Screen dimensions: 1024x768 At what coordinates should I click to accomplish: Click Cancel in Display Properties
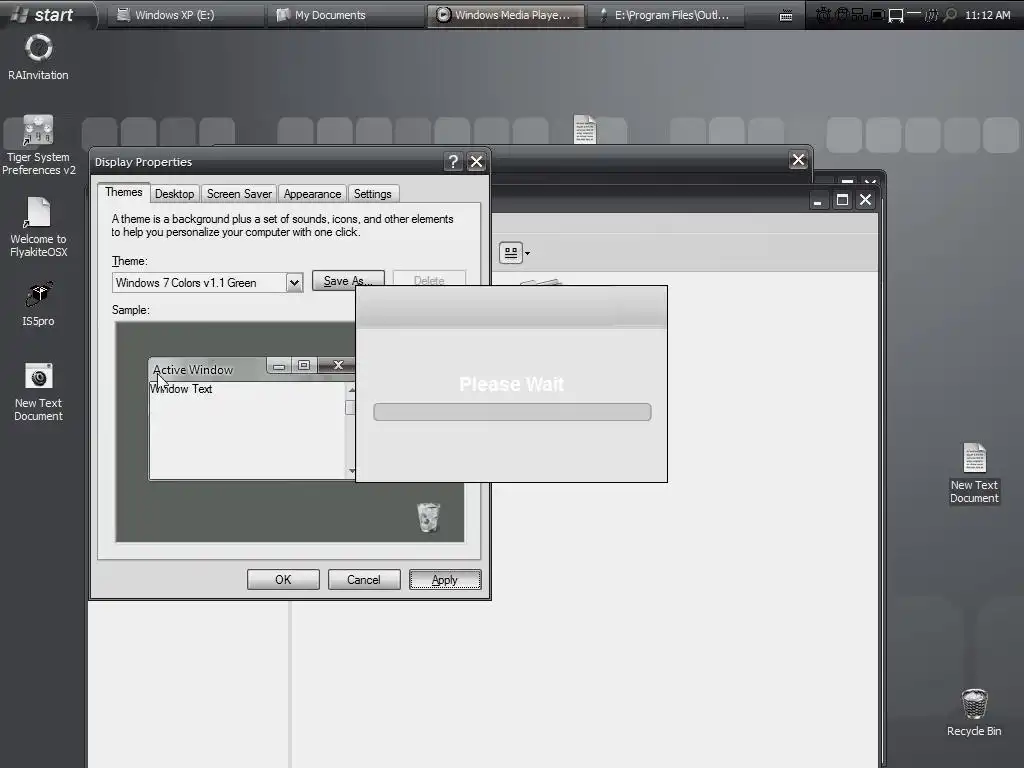point(364,579)
